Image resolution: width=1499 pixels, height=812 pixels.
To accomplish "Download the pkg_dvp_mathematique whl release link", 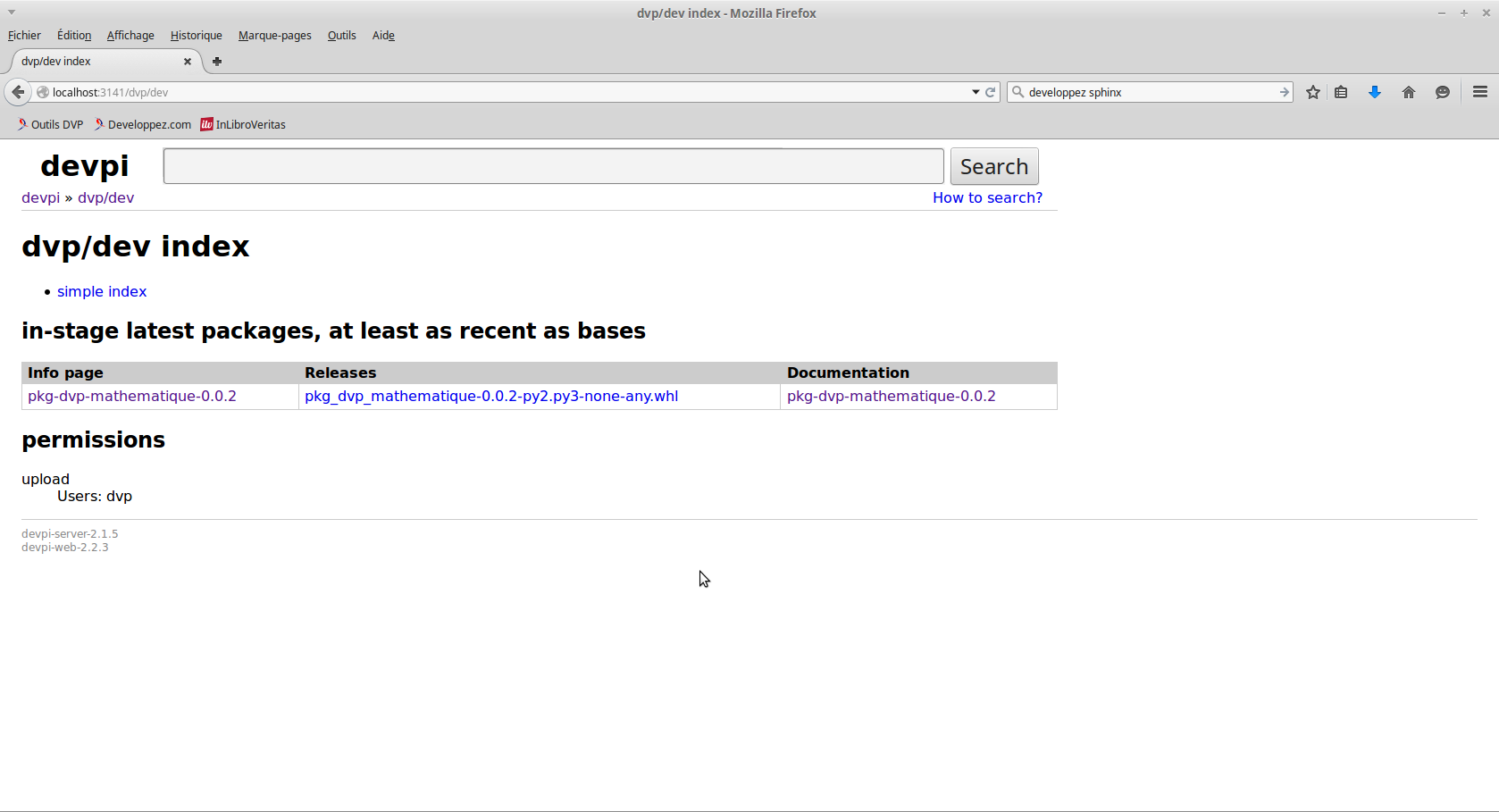I will [x=490, y=397].
